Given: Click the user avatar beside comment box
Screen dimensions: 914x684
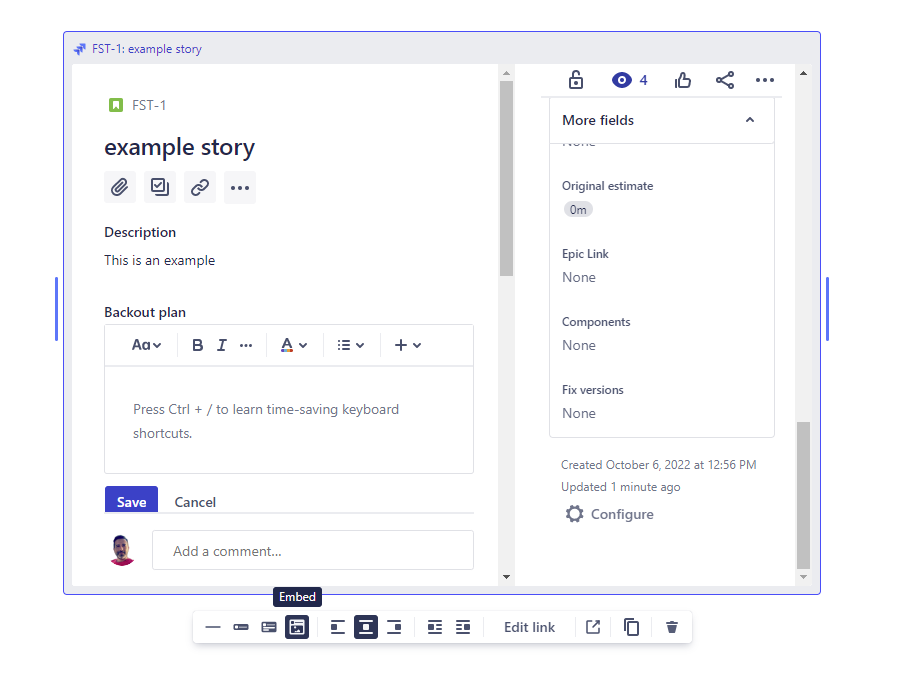Looking at the screenshot, I should point(122,550).
